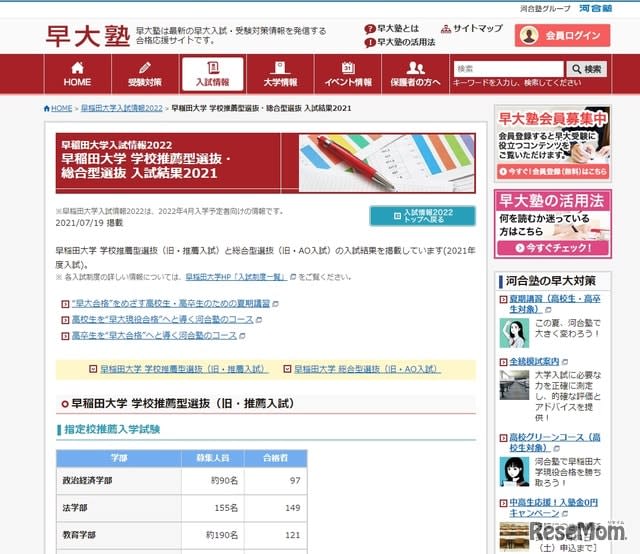Open the 高校生を早大現役合格へ導くコース link
This screenshot has height=554, width=640.
162,320
